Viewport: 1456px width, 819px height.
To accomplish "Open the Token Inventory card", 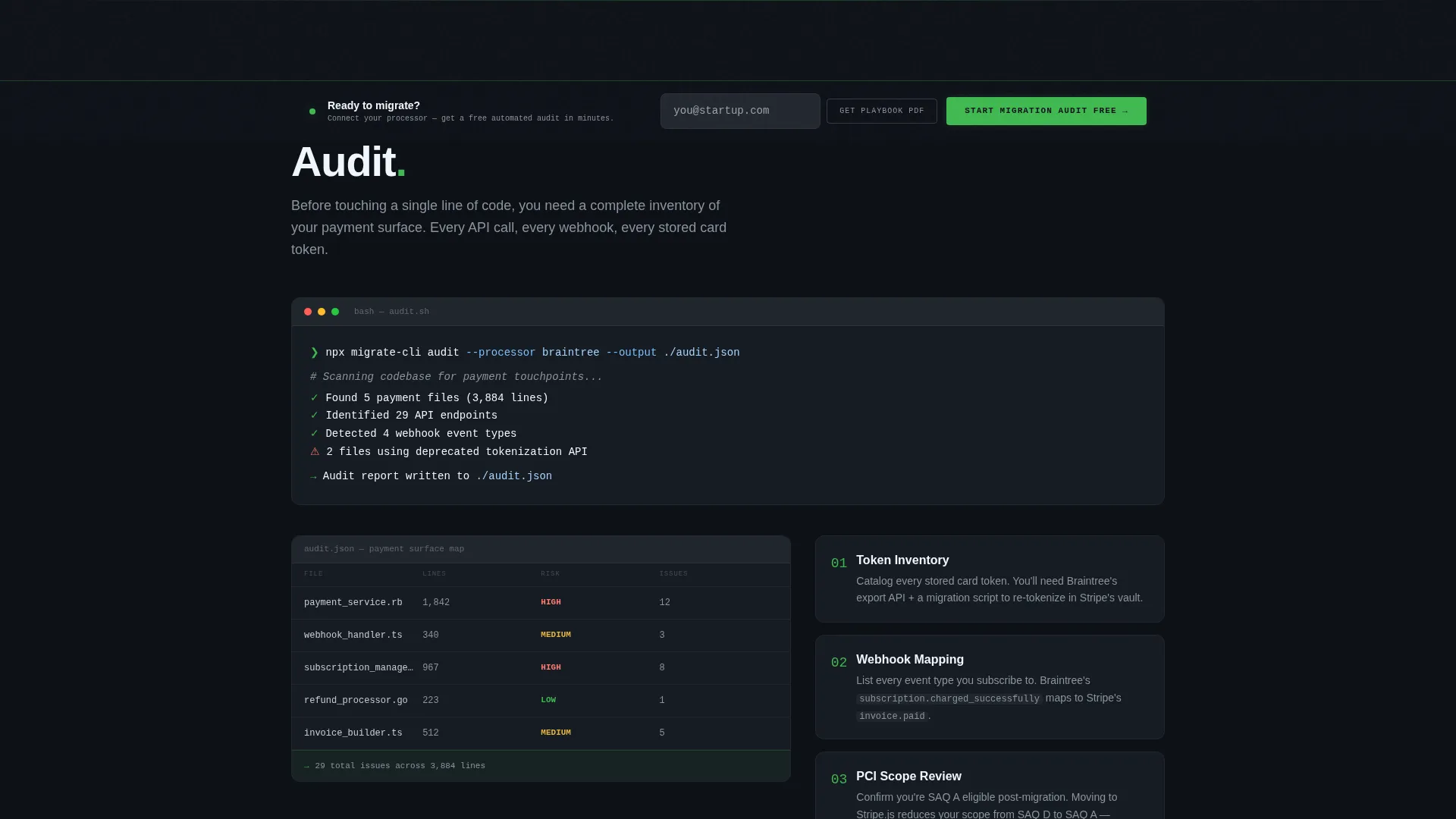I will [990, 579].
